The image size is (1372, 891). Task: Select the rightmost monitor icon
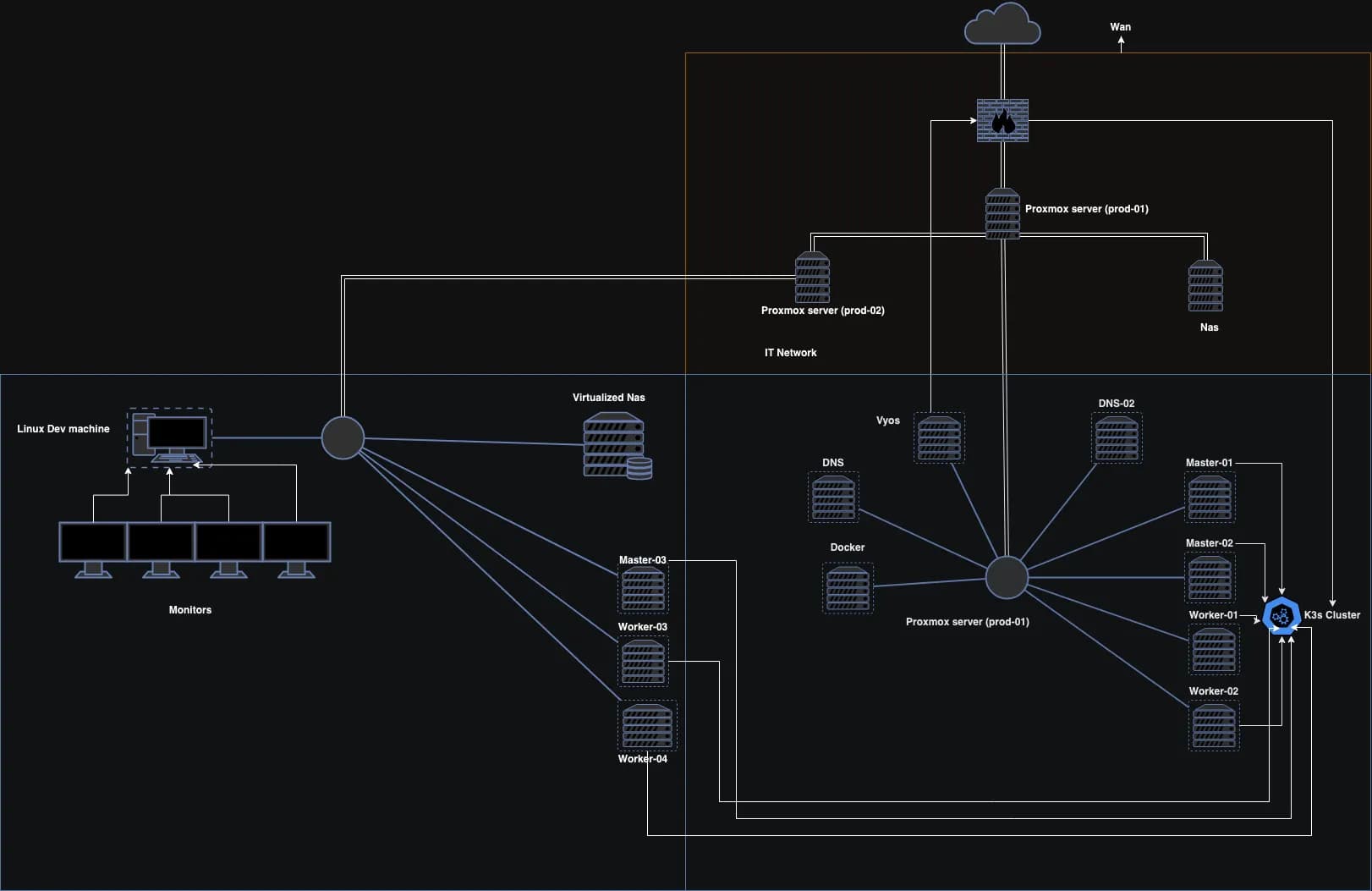coord(296,550)
